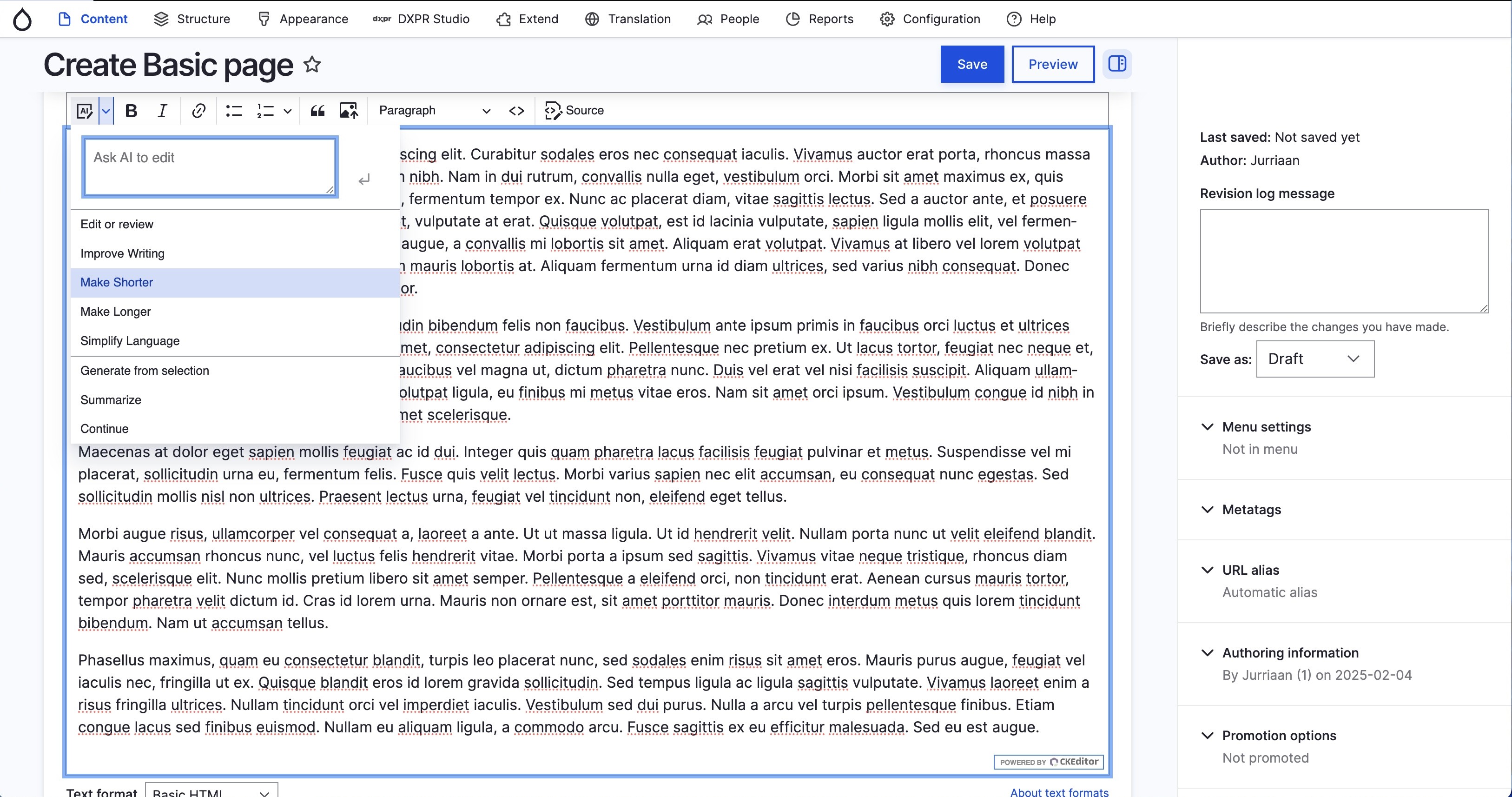This screenshot has height=797, width=1512.
Task: Toggle bold formatting
Action: click(132, 110)
